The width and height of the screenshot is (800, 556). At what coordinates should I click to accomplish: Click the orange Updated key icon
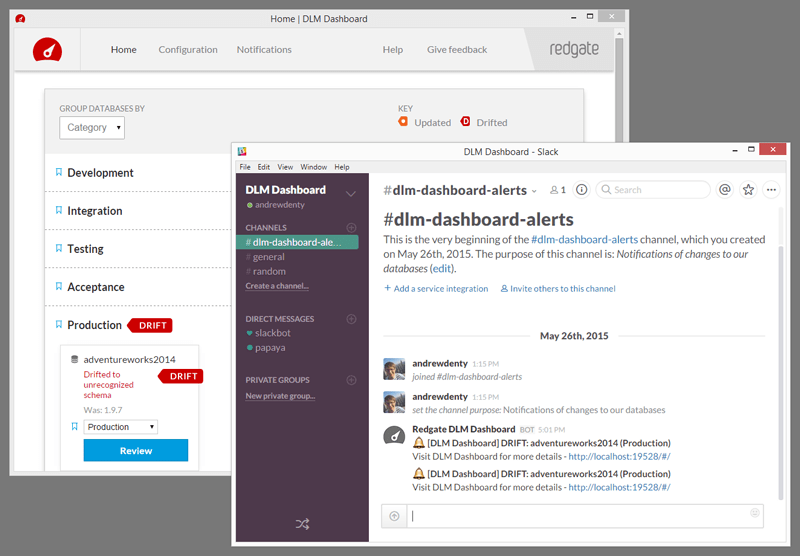tap(403, 121)
